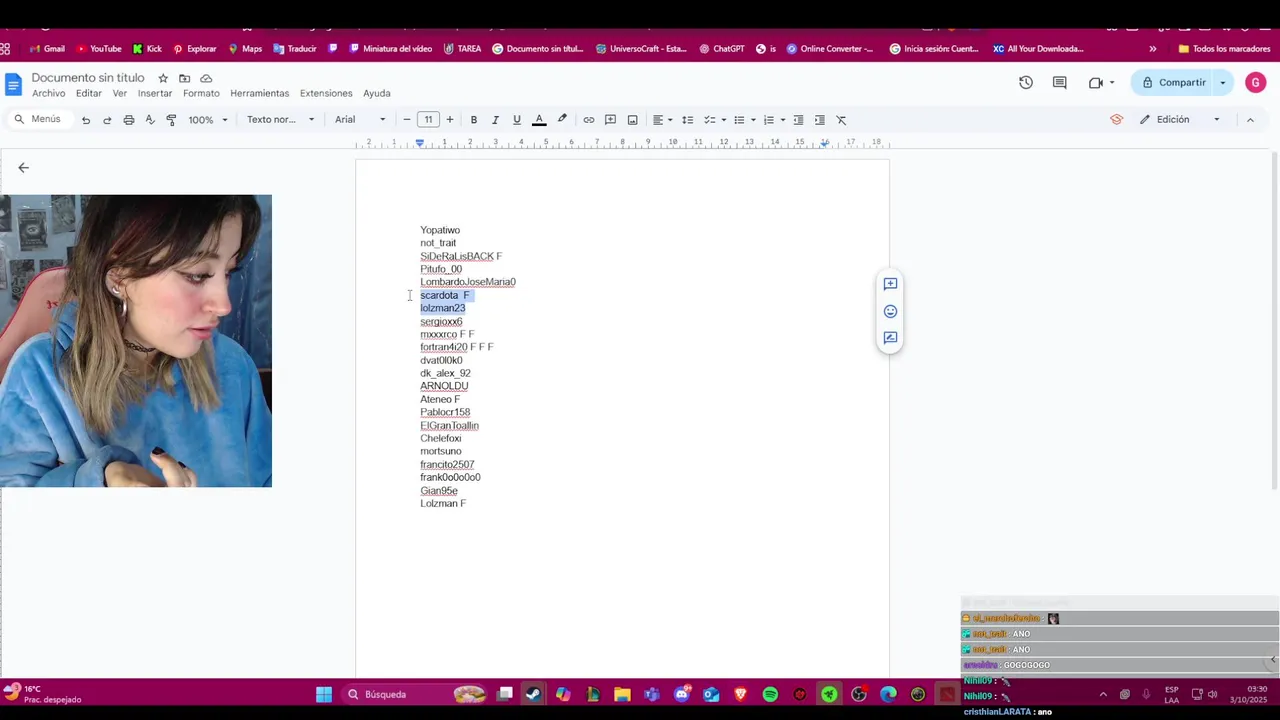Screen dimensions: 1280x720
Task: Toggle bold formatting
Action: 474,120
